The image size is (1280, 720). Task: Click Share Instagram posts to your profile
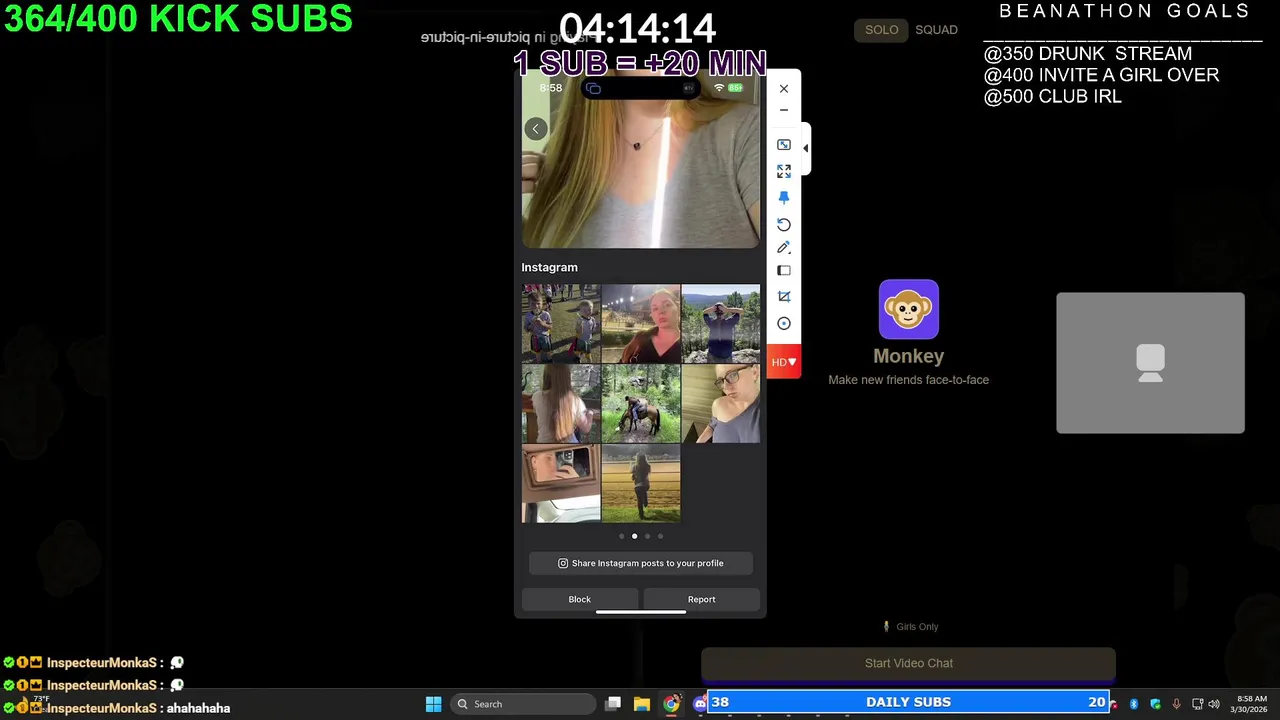point(641,563)
